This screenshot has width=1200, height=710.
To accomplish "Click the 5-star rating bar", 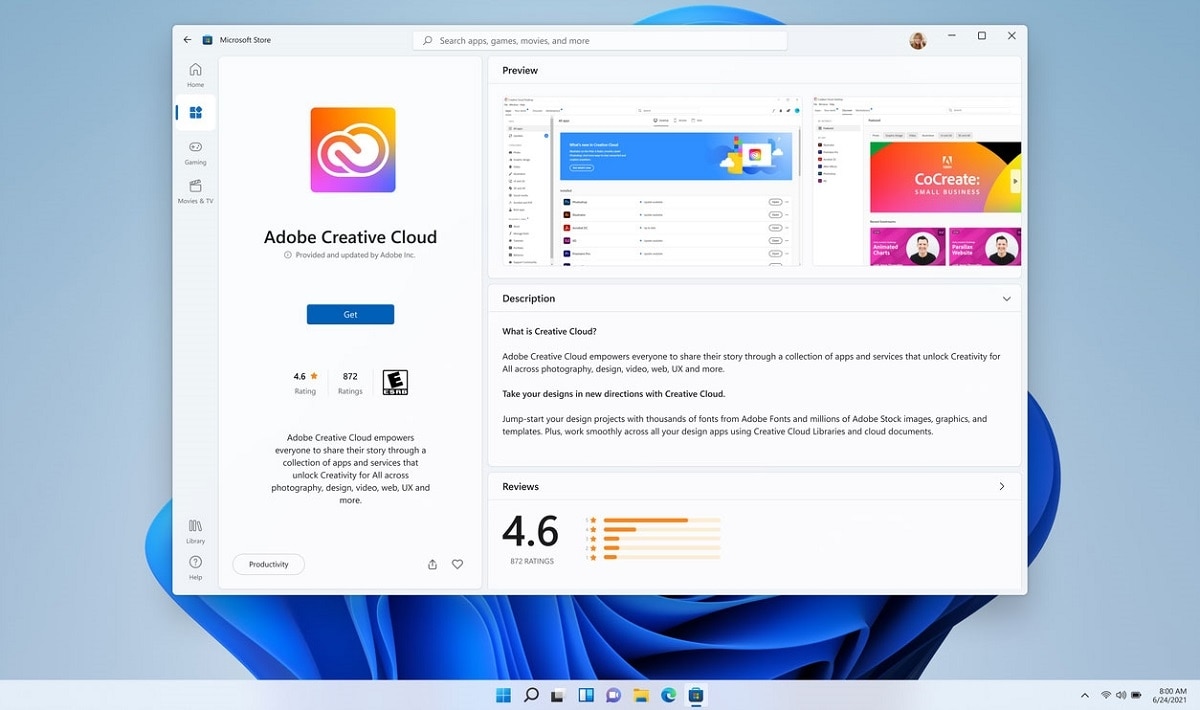I will (x=662, y=521).
